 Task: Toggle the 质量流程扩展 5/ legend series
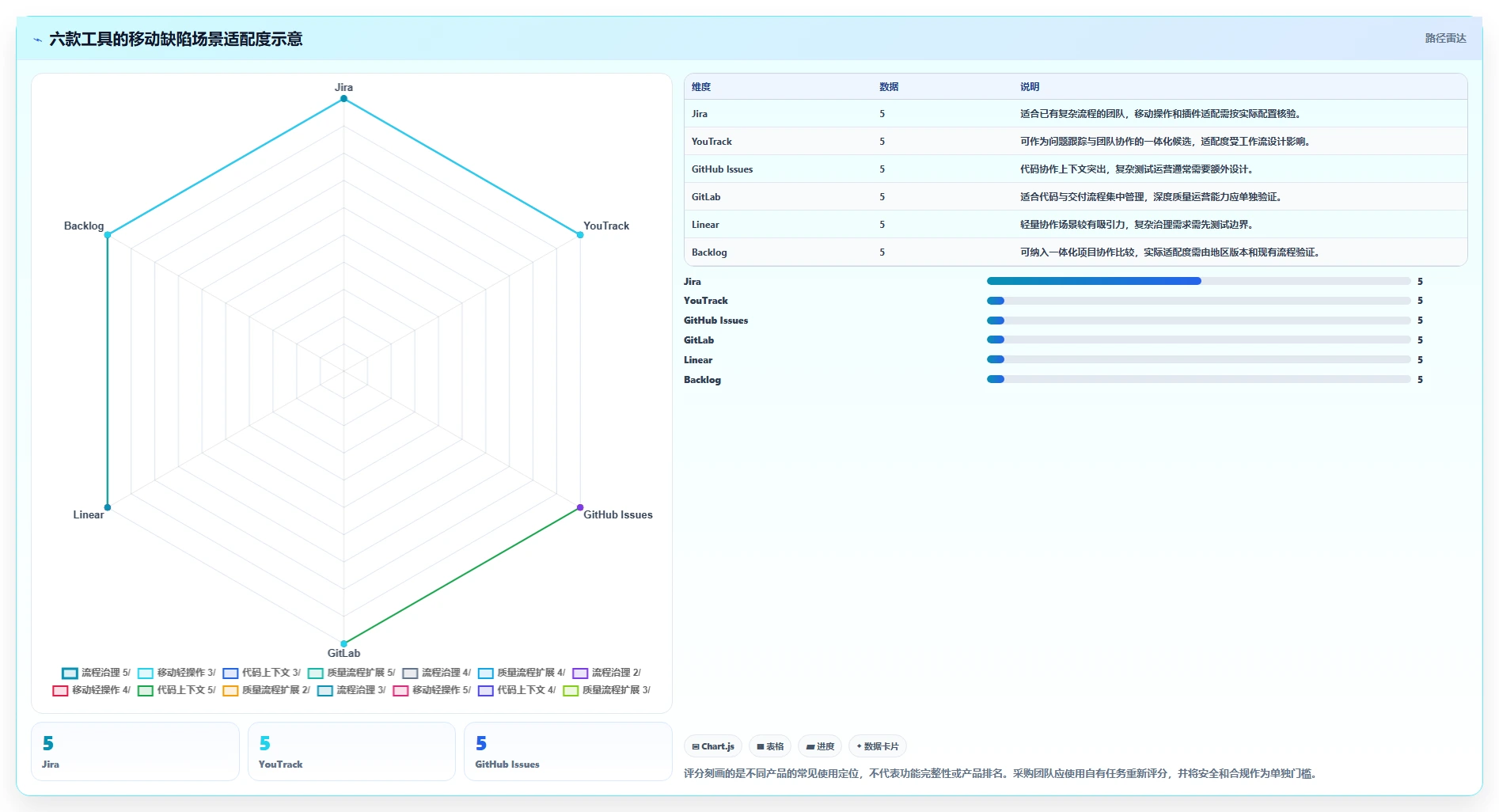351,673
